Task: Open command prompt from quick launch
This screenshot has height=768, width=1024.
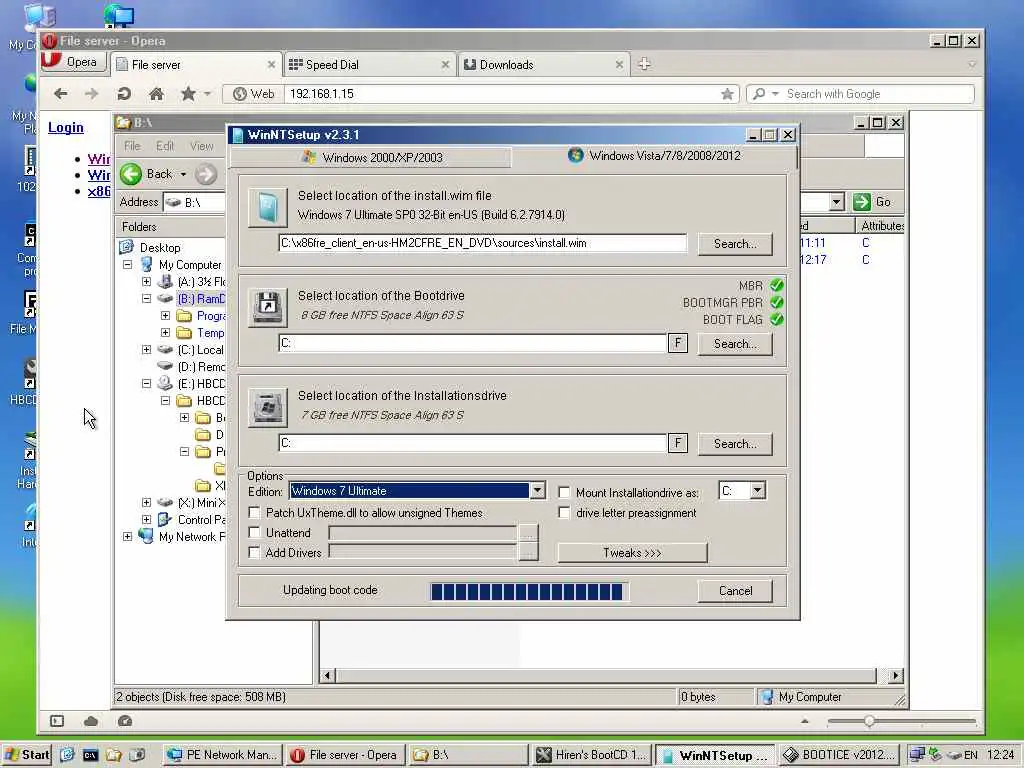Action: point(90,755)
